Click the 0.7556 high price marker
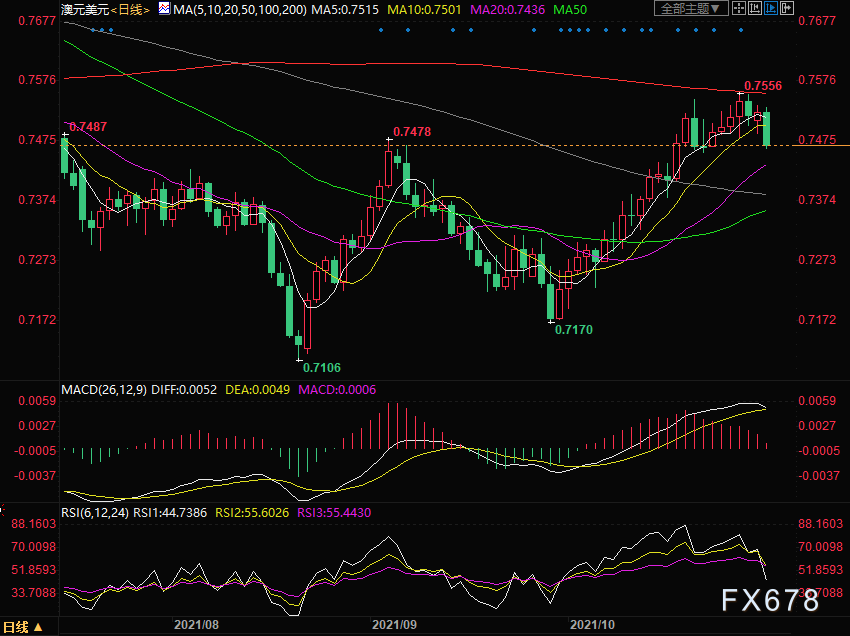Image resolution: width=850 pixels, height=636 pixels. coord(763,87)
